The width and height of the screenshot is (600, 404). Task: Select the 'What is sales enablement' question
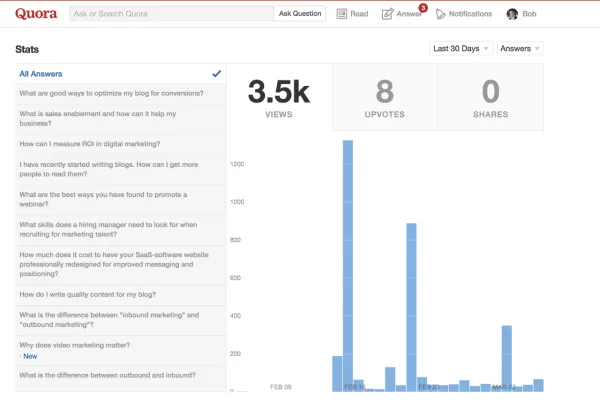point(121,119)
